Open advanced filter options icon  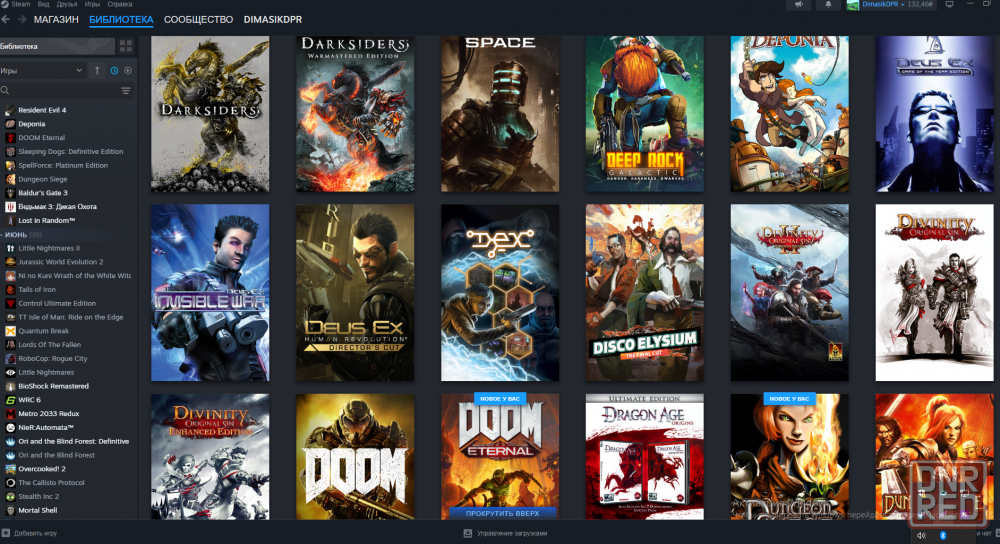pyautogui.click(x=126, y=91)
